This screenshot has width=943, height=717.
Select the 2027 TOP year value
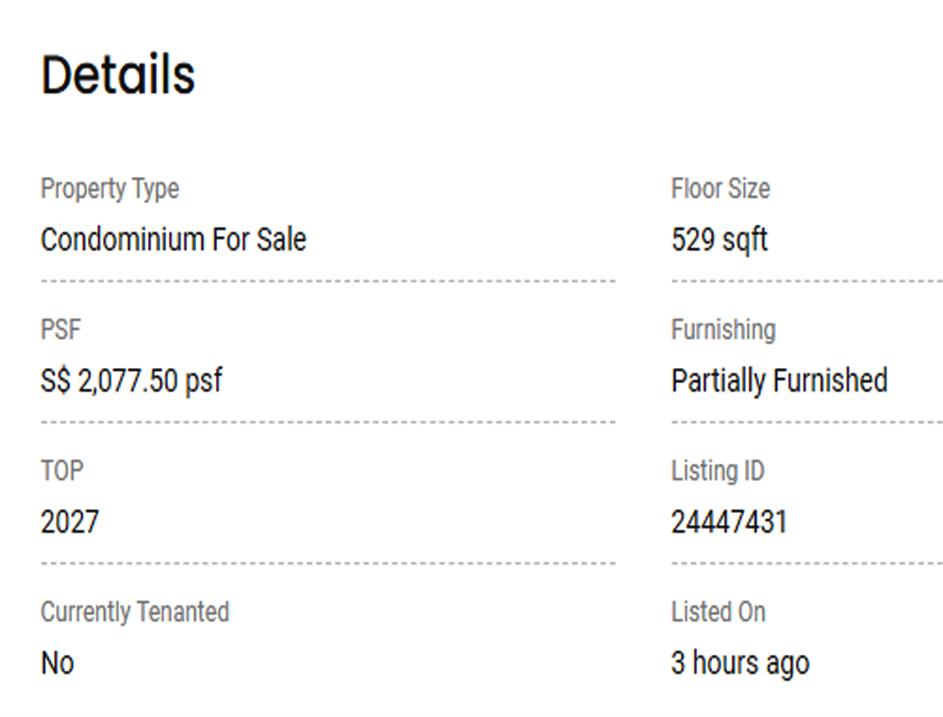tap(70, 522)
